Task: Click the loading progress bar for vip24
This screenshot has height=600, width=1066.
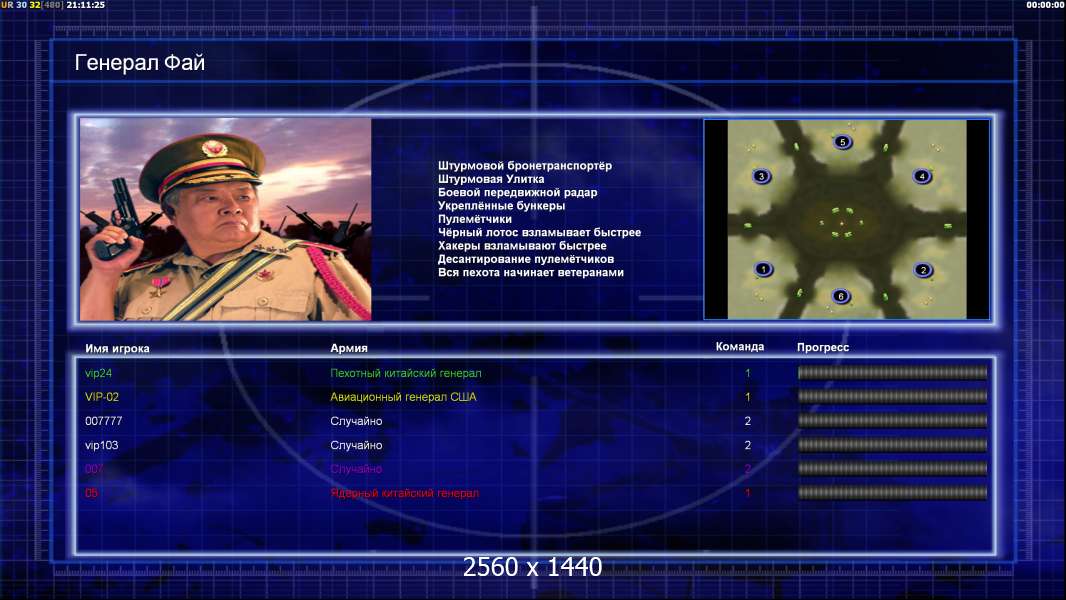Action: pyautogui.click(x=892, y=372)
